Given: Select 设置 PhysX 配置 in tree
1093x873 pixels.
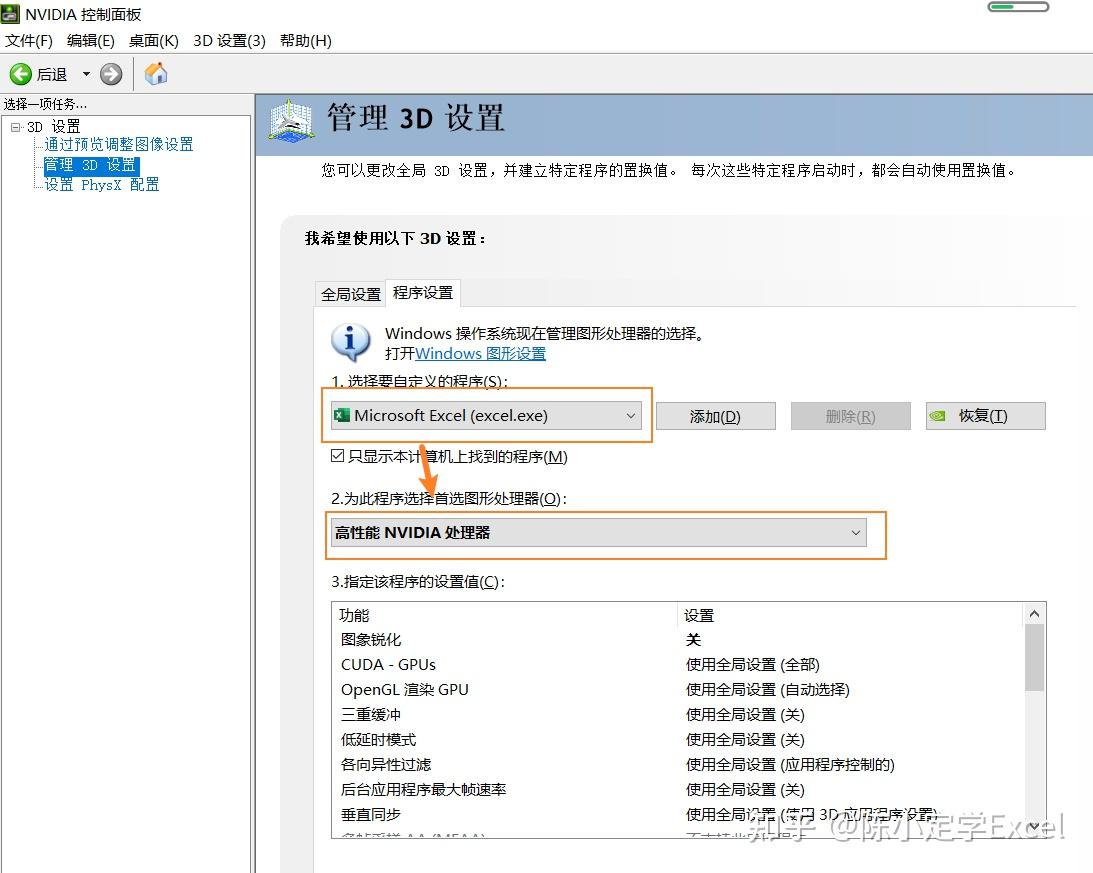Looking at the screenshot, I should (102, 185).
